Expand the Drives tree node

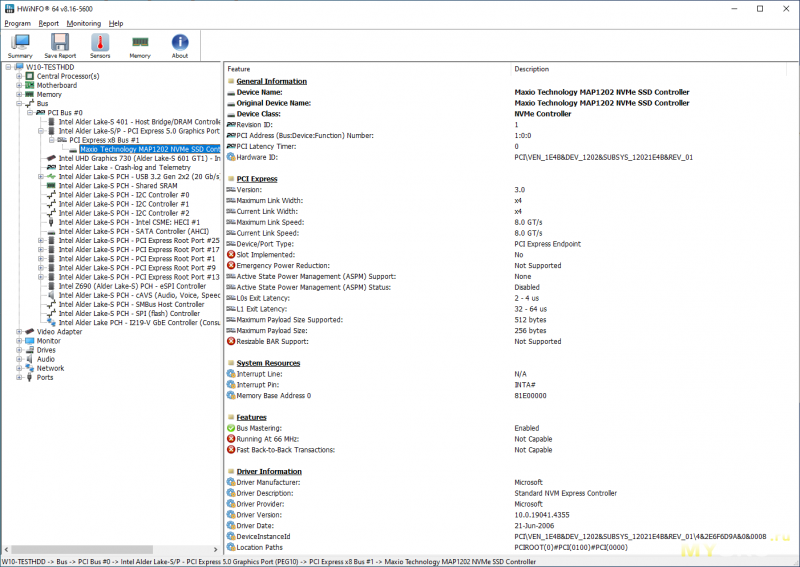click(19, 350)
